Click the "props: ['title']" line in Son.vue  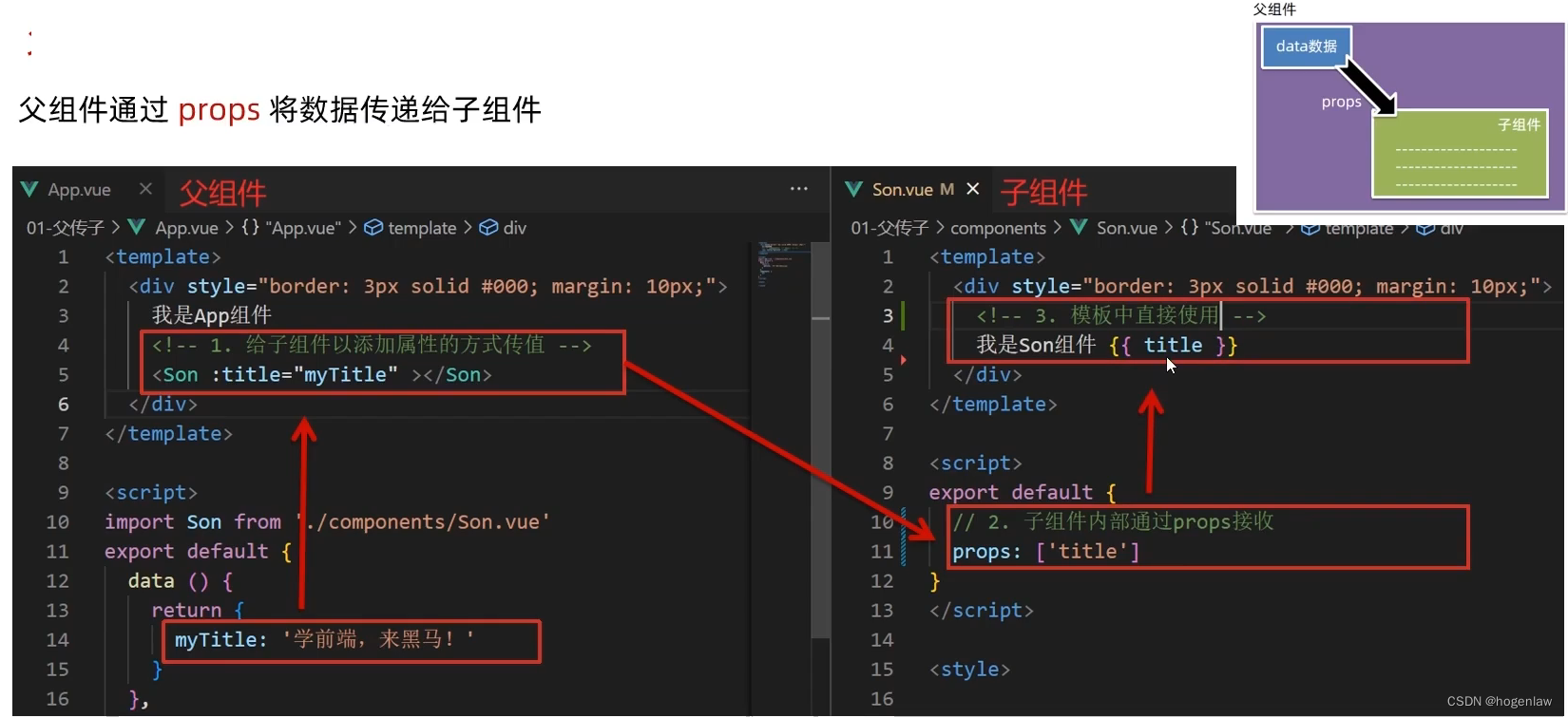tap(1045, 552)
